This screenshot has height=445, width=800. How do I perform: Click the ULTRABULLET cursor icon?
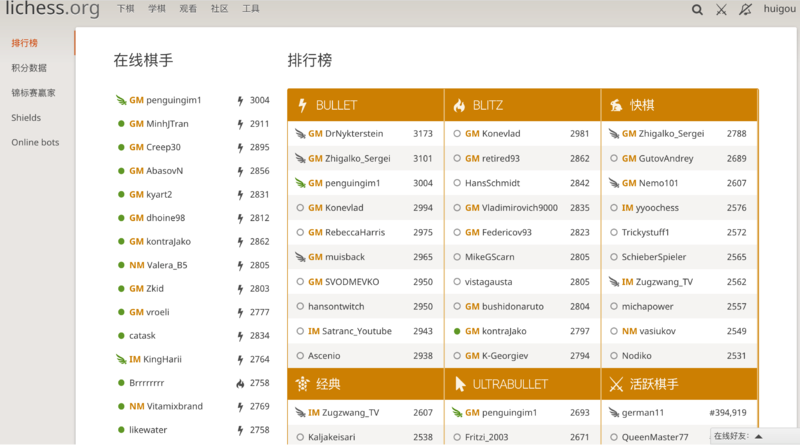click(460, 384)
